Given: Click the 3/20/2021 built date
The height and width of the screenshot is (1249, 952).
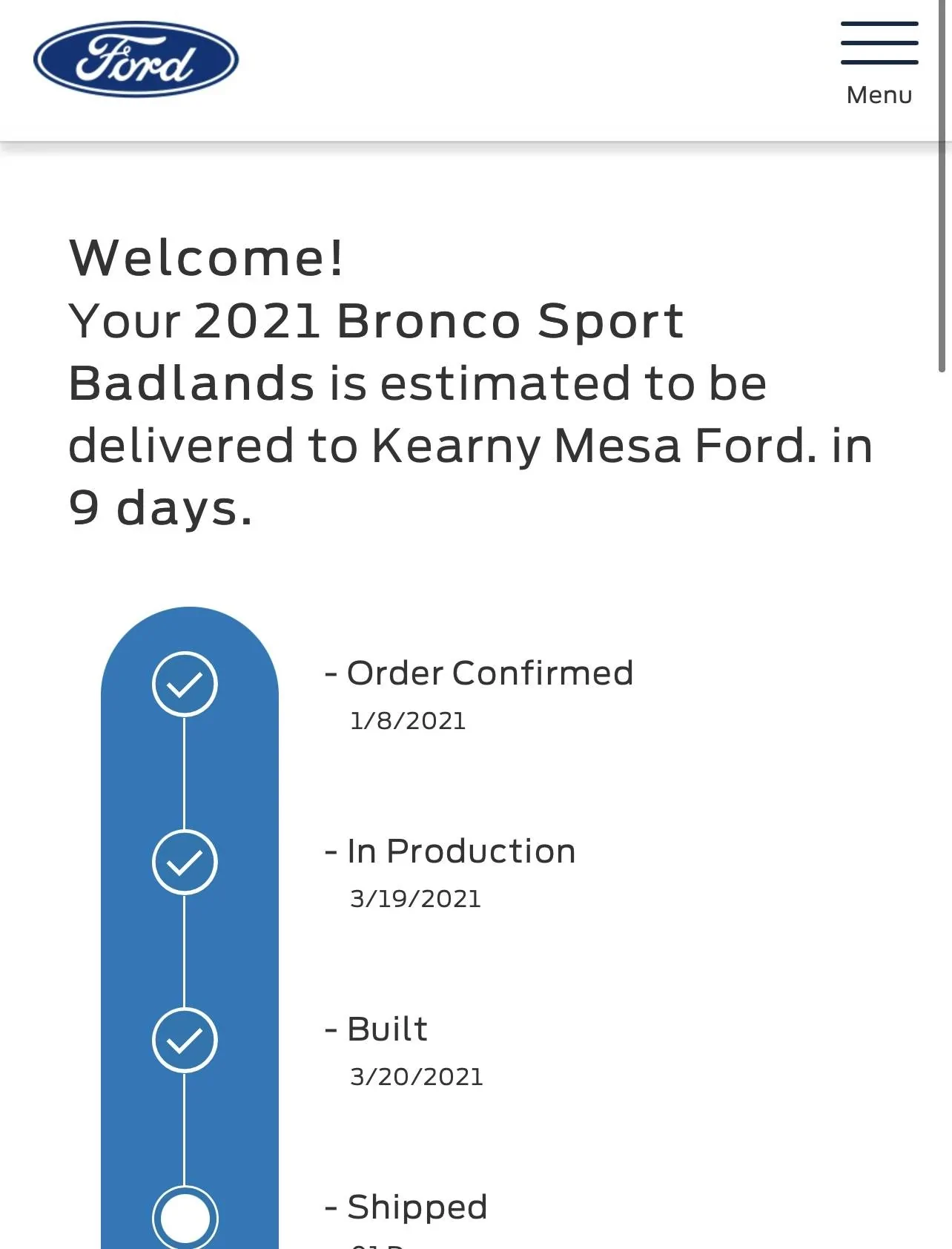Looking at the screenshot, I should coord(416,1077).
